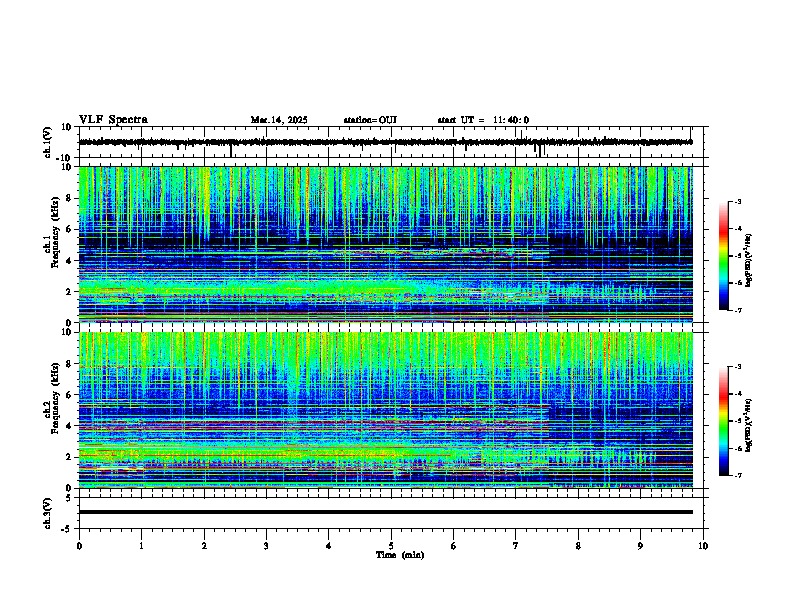The width and height of the screenshot is (792, 612).
Task: Click the ch.1 voltage waveform trace
Action: click(x=385, y=142)
